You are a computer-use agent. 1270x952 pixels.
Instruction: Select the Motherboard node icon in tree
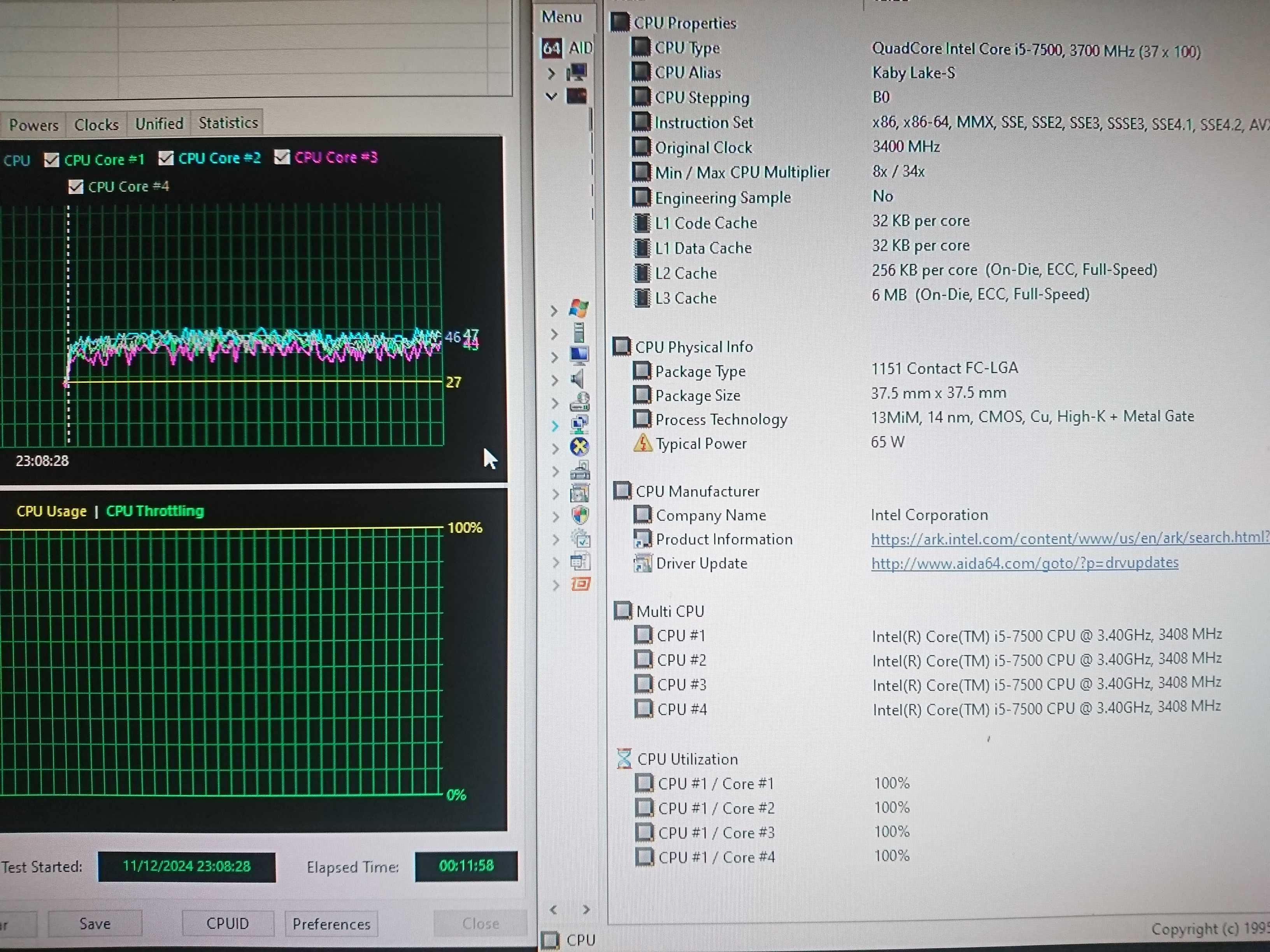tap(577, 96)
